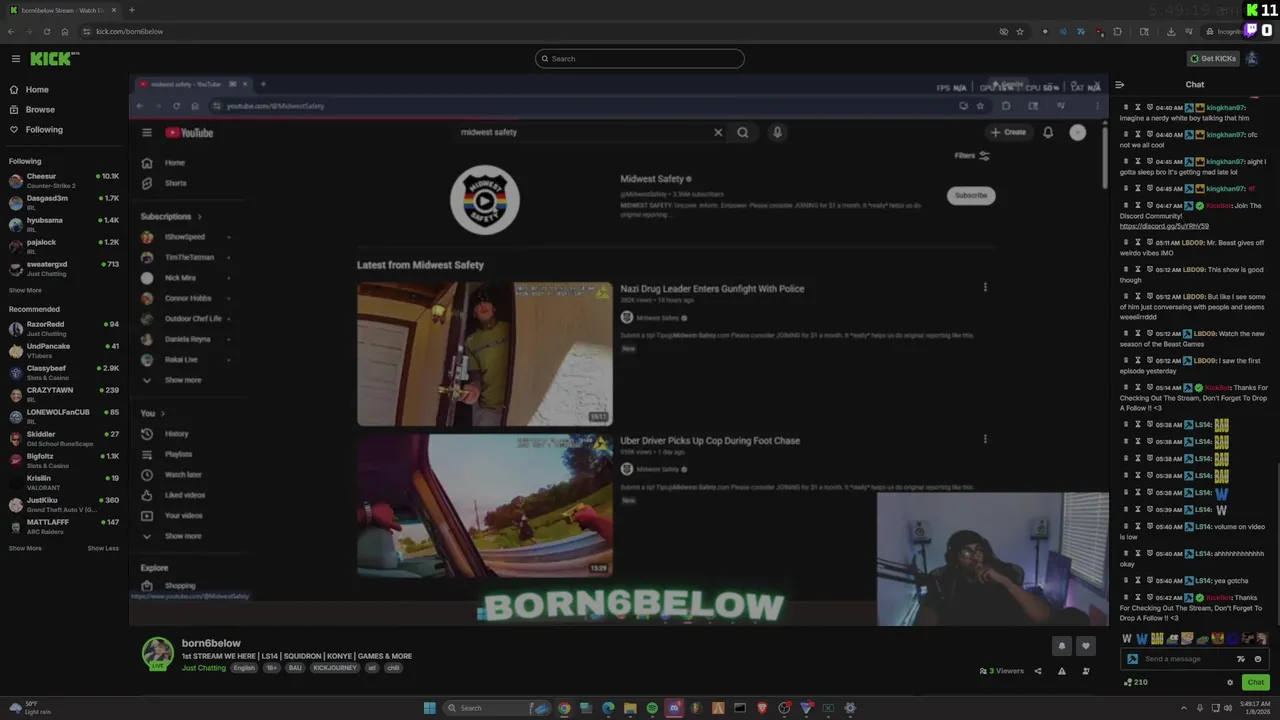Open YouTube Shorts in sidebar
Viewport: 1280px width, 720px height.
point(165,183)
